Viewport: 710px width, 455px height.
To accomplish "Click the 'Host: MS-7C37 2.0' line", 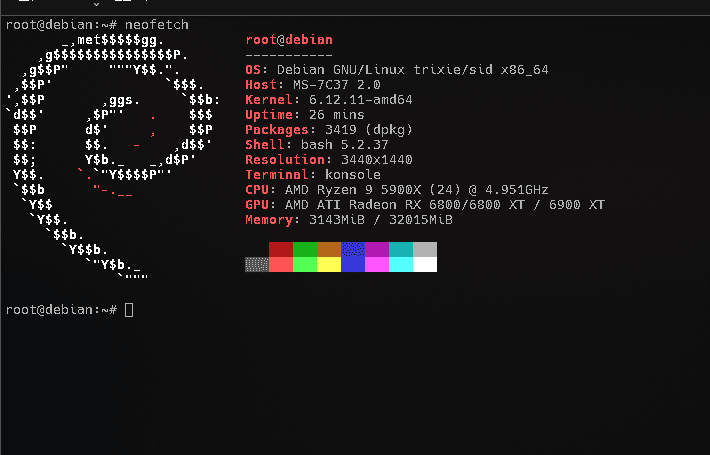I will (313, 85).
